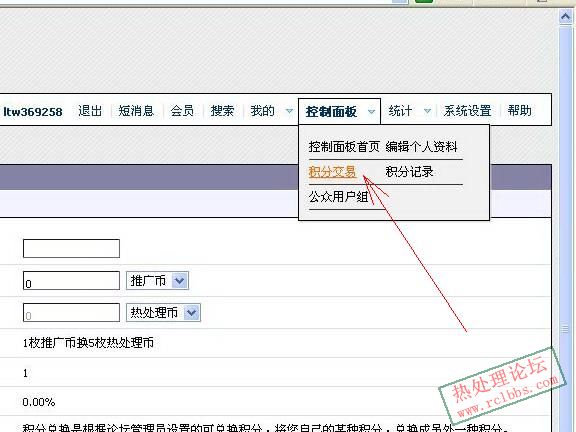This screenshot has height=432, width=576.
Task: Open 系统设置 system settings
Action: (467, 111)
